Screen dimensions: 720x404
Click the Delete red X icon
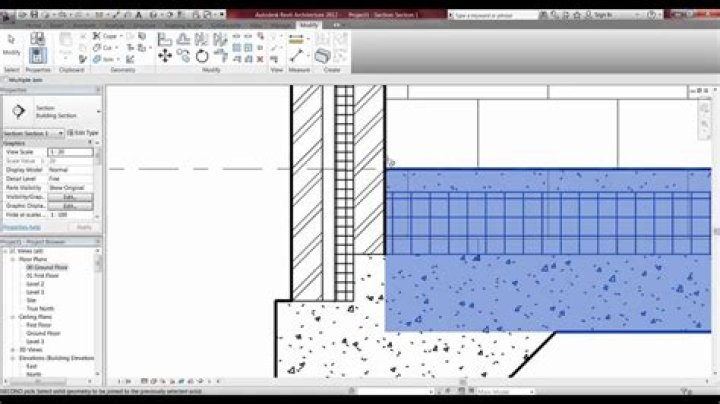260,59
